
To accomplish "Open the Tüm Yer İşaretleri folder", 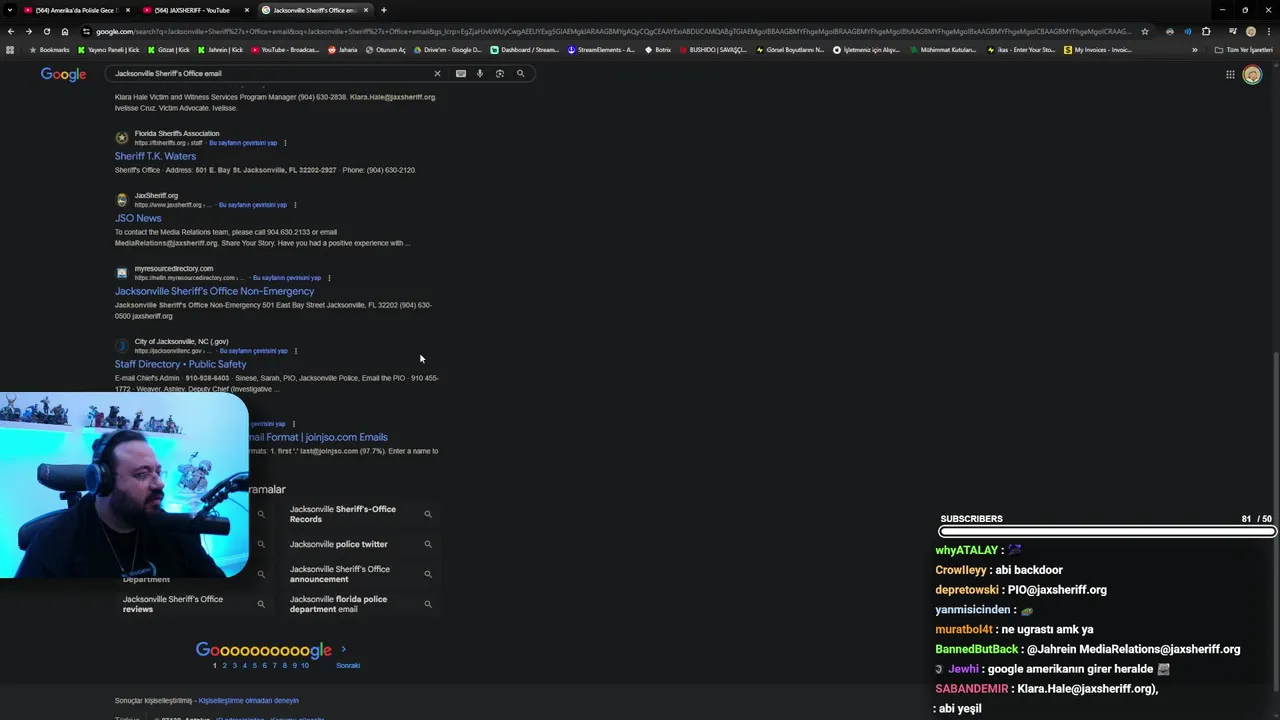I will (1243, 49).
